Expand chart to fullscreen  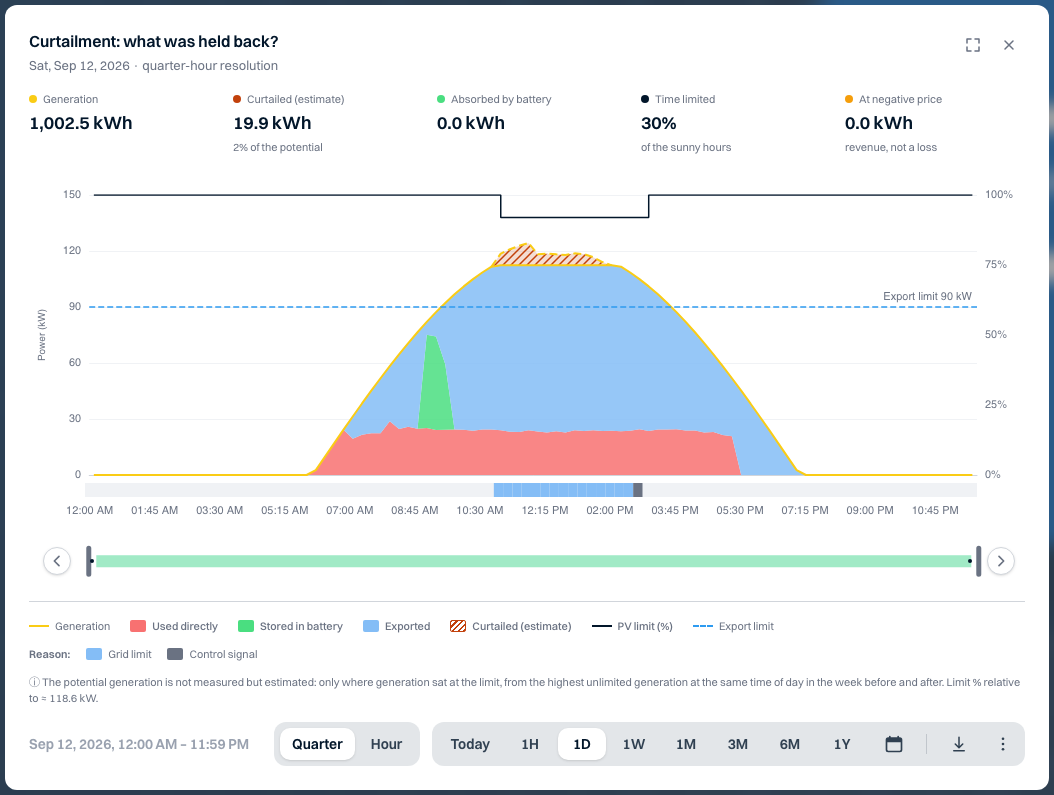[x=973, y=45]
